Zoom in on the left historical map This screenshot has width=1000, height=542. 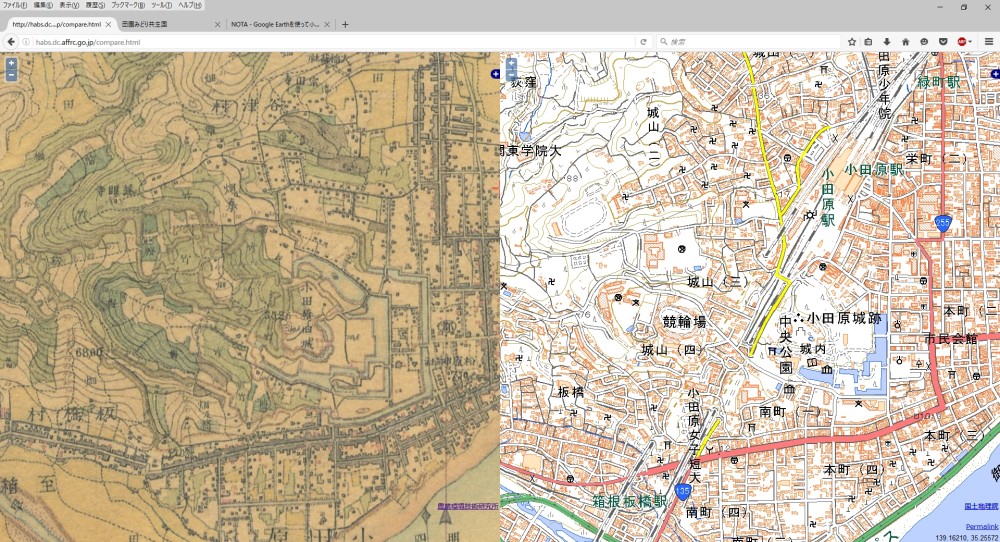point(11,63)
